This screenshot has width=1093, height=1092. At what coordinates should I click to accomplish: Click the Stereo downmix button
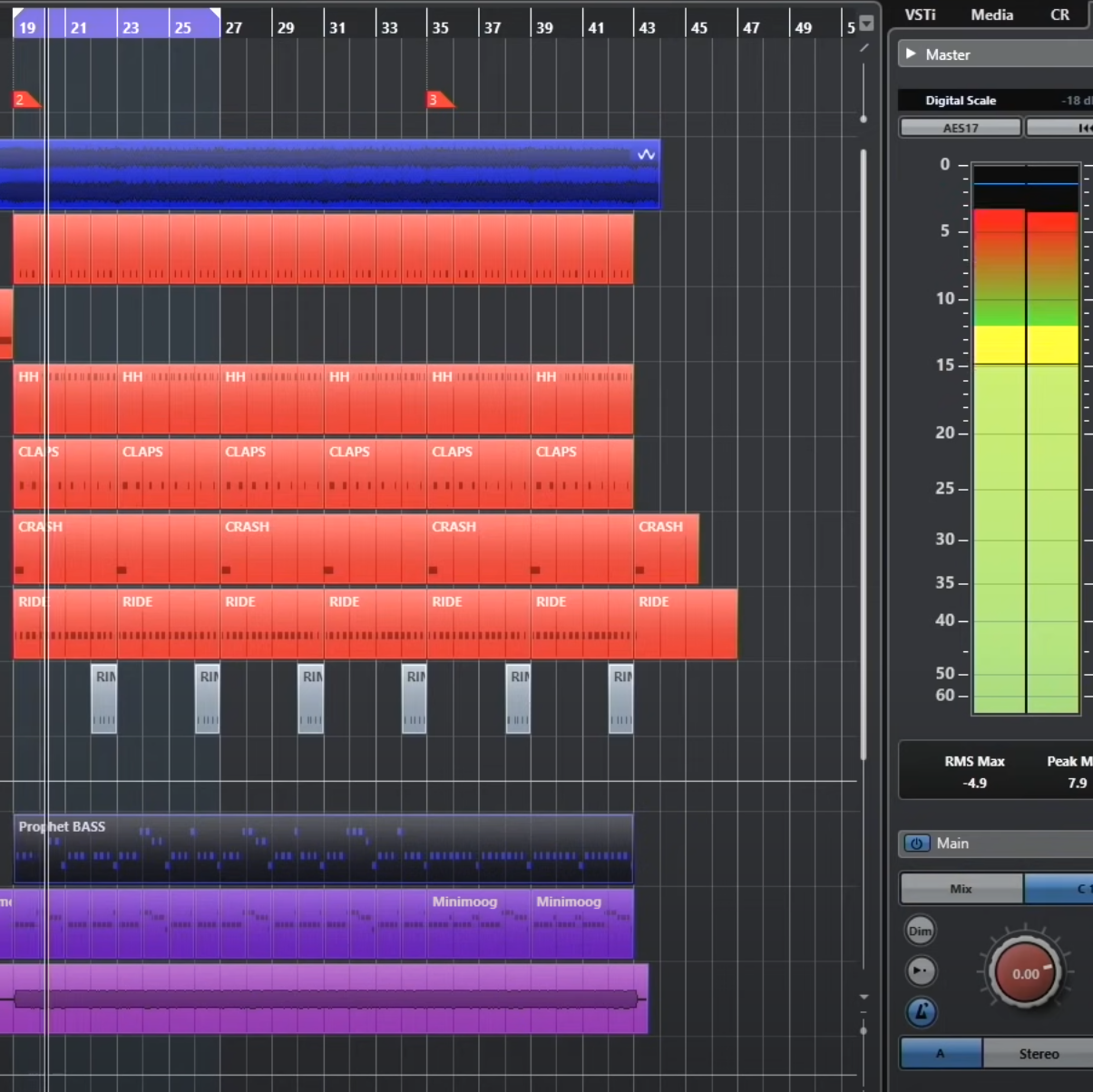(x=1039, y=1053)
